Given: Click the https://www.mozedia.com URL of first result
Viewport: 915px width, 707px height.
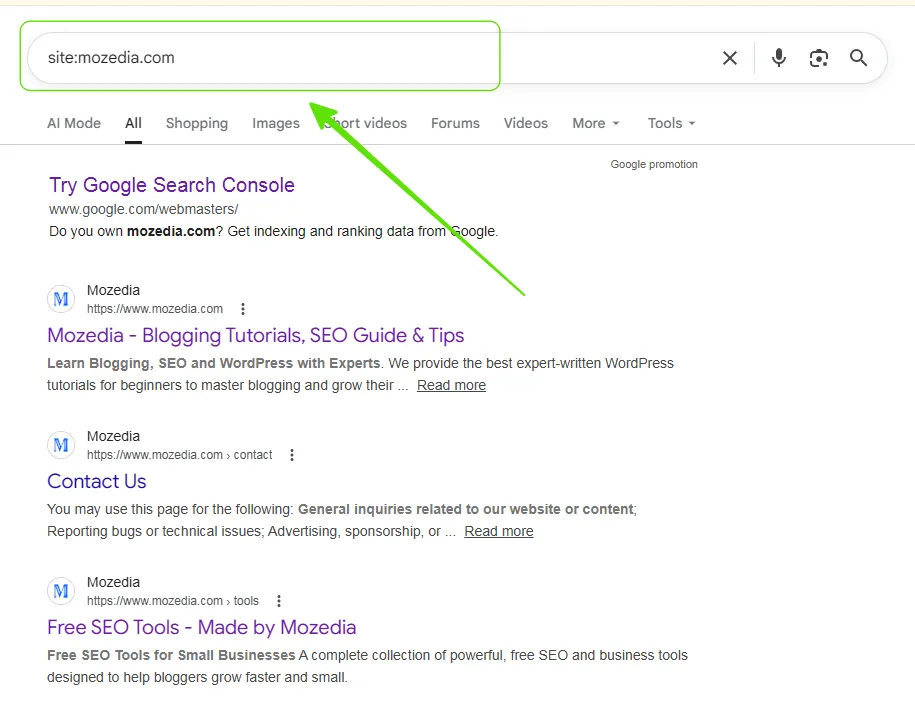Looking at the screenshot, I should pos(155,309).
